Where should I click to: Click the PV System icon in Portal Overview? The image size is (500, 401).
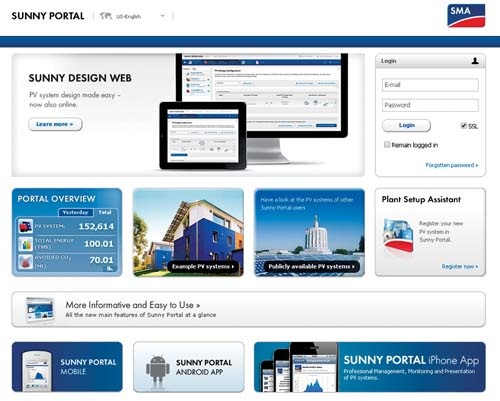25,226
